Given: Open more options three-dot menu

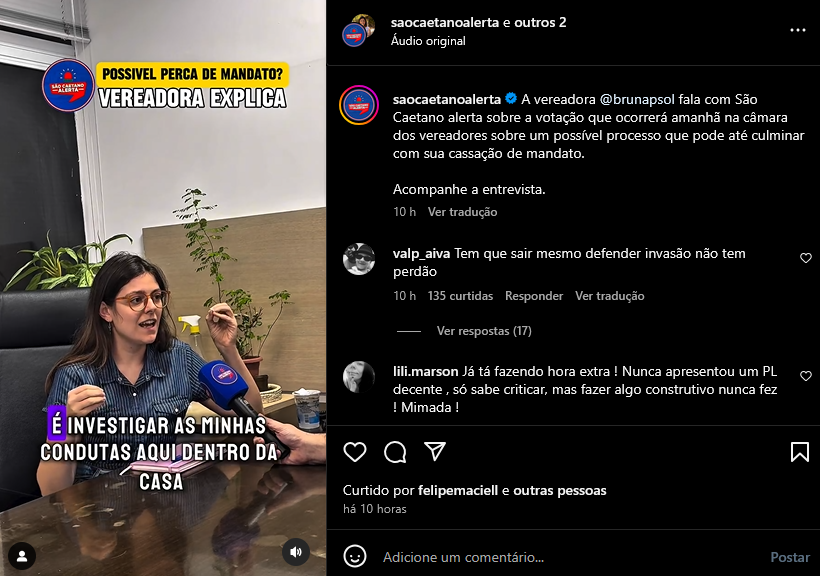Looking at the screenshot, I should [x=798, y=30].
